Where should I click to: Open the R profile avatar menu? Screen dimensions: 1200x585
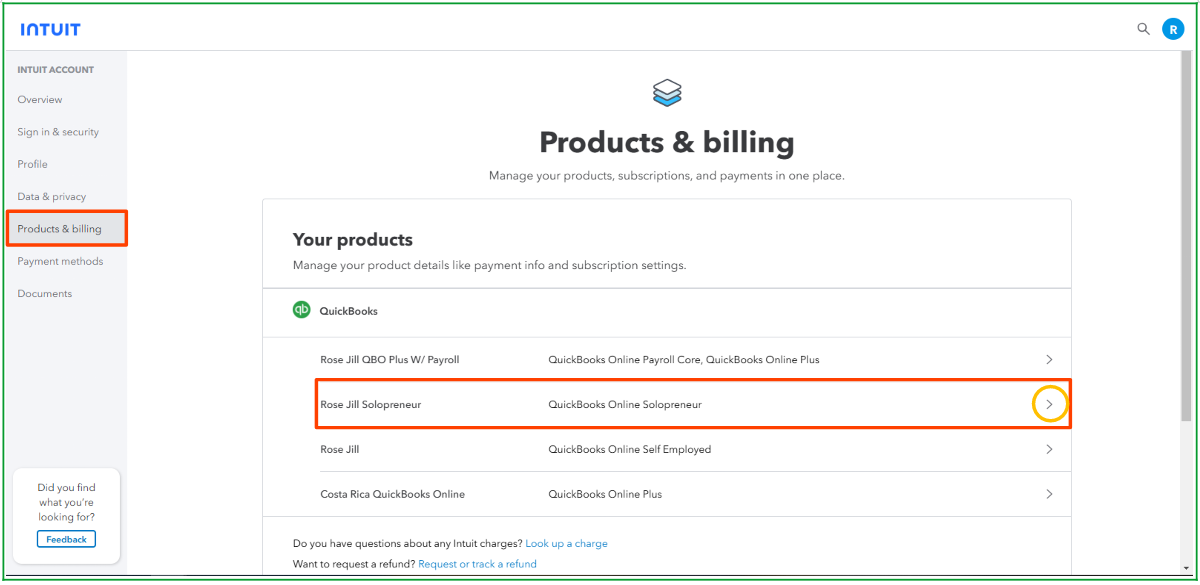coord(1173,28)
